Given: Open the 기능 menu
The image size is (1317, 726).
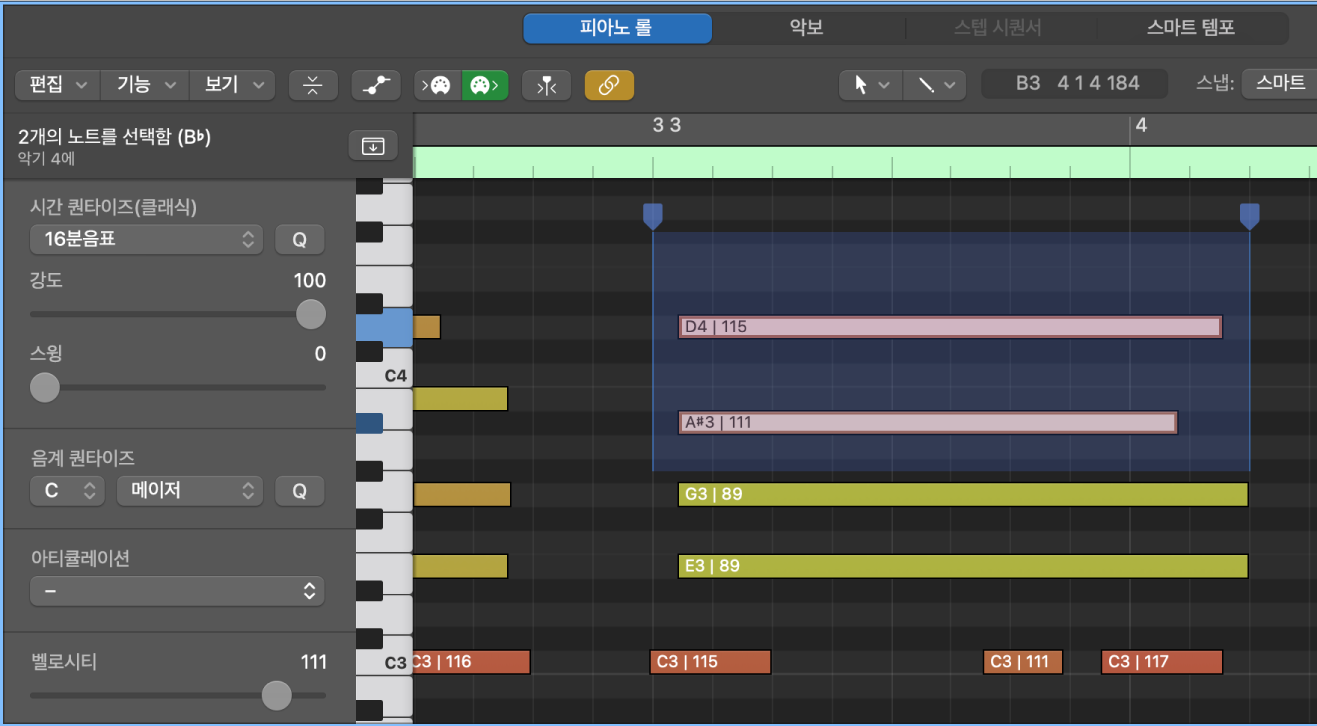Looking at the screenshot, I should pos(145,84).
